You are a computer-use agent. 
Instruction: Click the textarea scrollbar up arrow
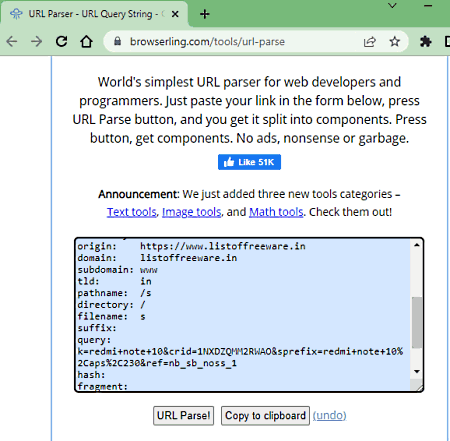coord(417,245)
